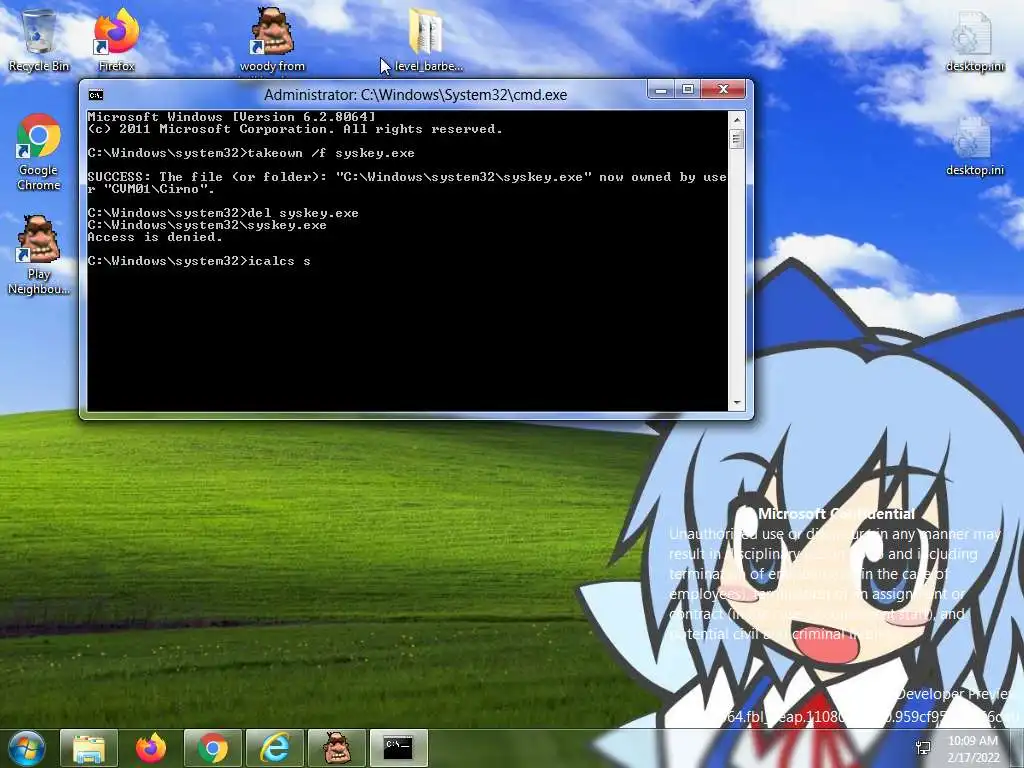This screenshot has height=768, width=1024.
Task: Select the lower desktop.ini file icon
Action: (974, 146)
